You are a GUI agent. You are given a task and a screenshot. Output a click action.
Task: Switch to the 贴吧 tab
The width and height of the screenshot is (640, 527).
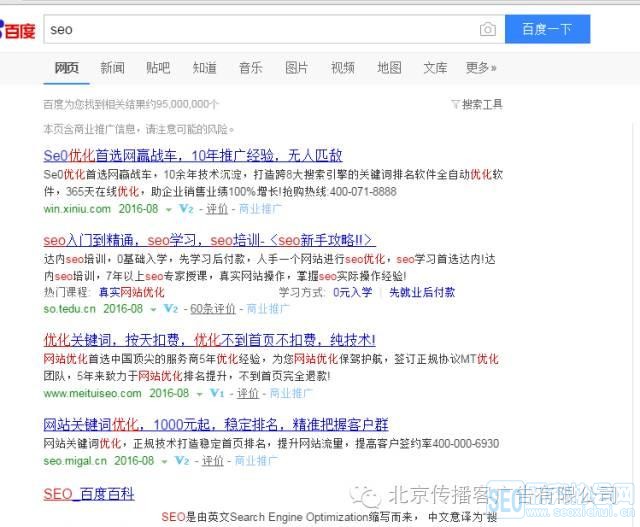(158, 68)
